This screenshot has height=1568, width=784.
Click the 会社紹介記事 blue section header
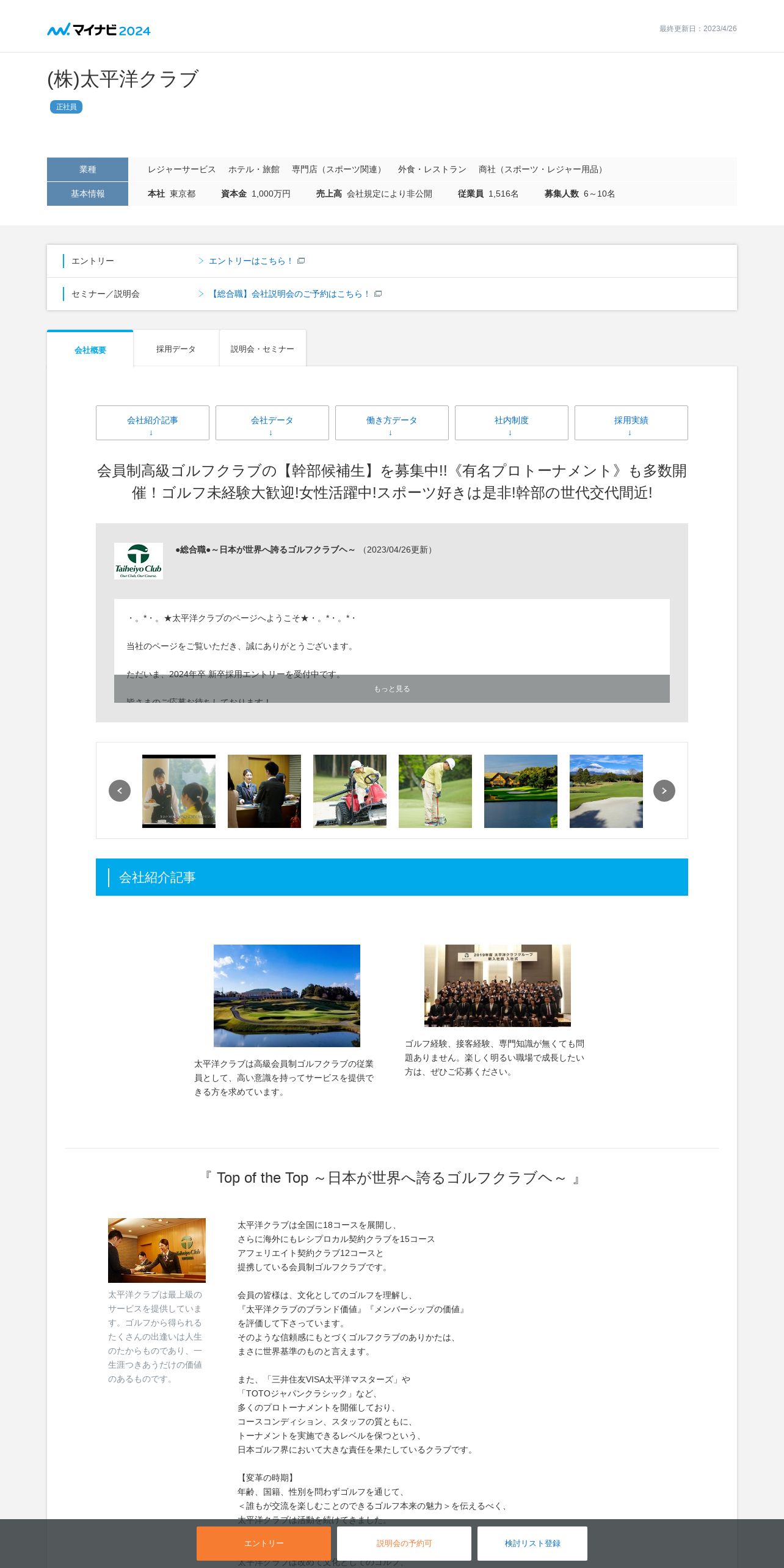[x=392, y=877]
